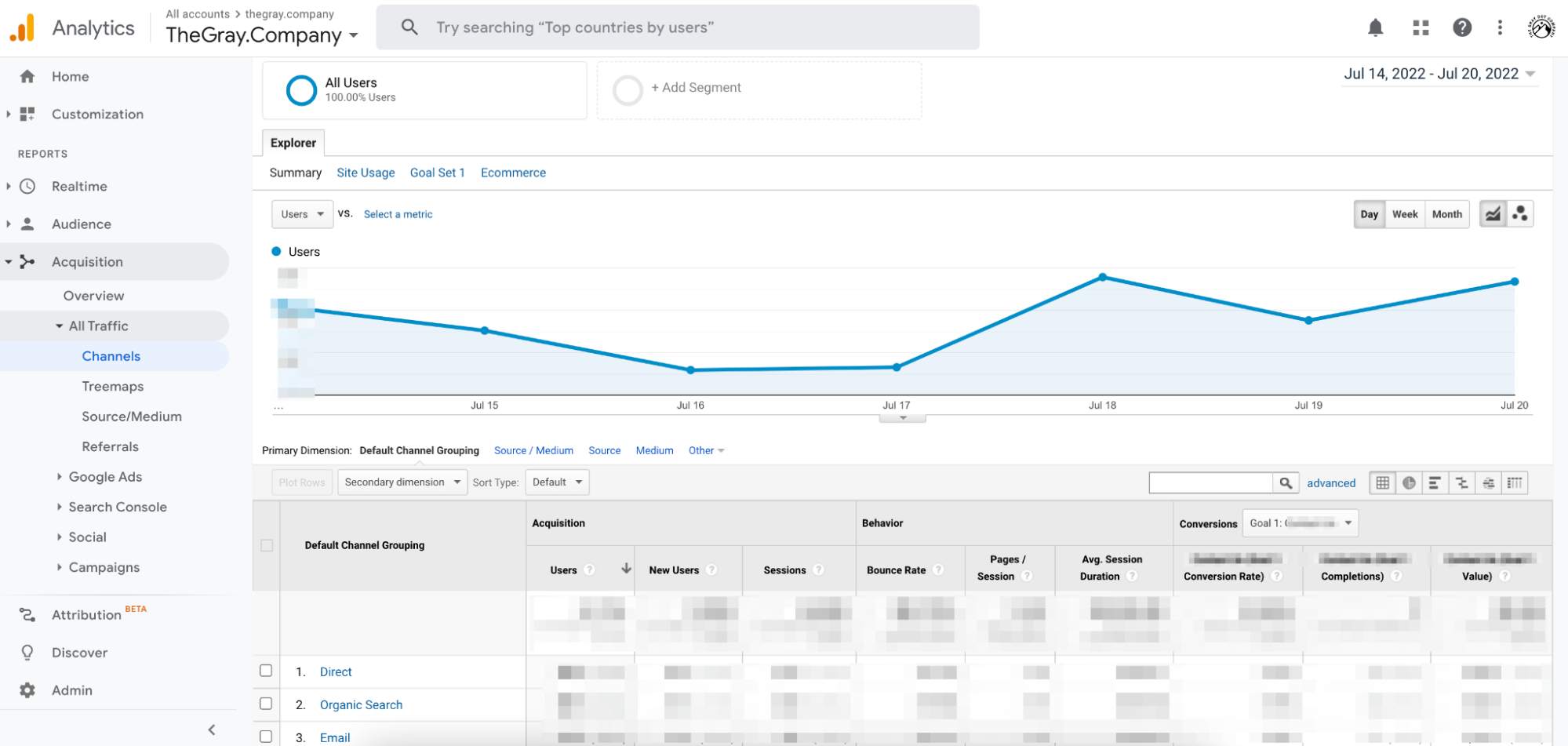
Task: Click the search magnifier in the table filter
Action: (x=1286, y=482)
